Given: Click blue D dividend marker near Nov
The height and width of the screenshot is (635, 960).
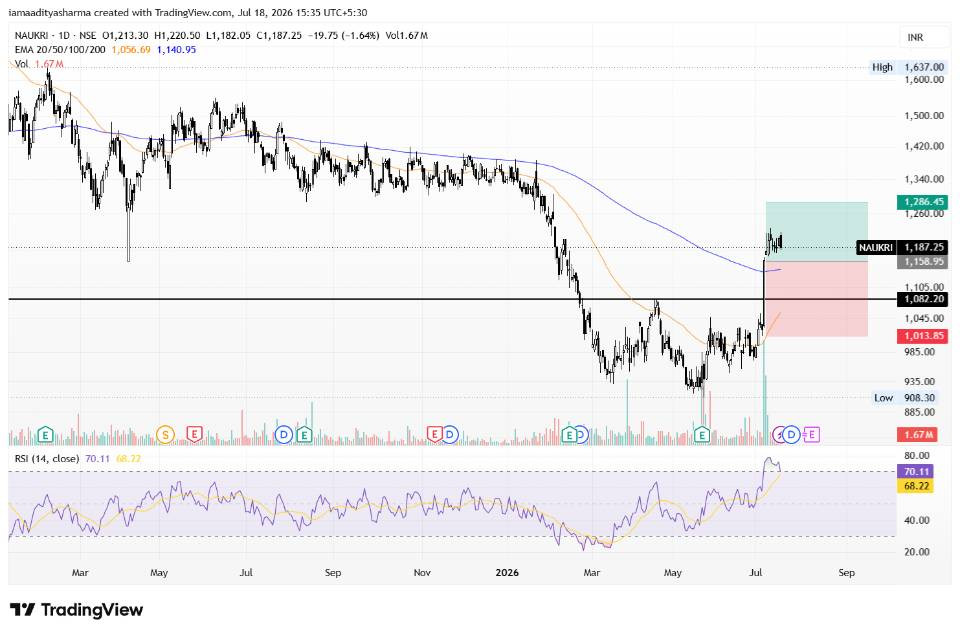Looking at the screenshot, I should (x=450, y=435).
